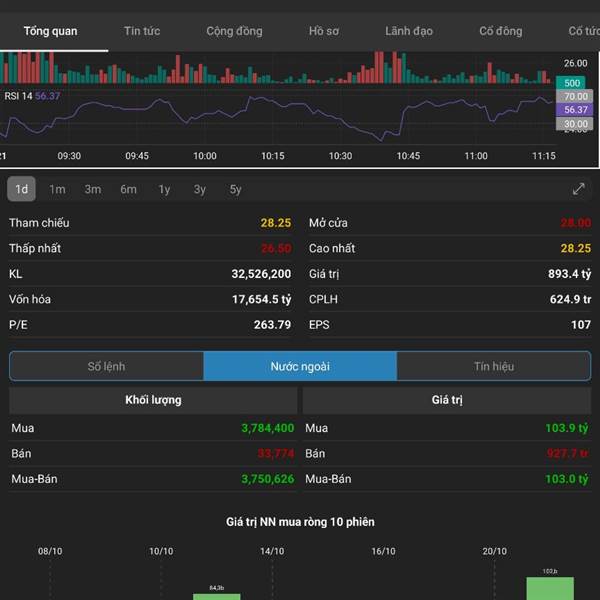This screenshot has width=600, height=600.
Task: Choose the 6m chart range
Action: (128, 189)
